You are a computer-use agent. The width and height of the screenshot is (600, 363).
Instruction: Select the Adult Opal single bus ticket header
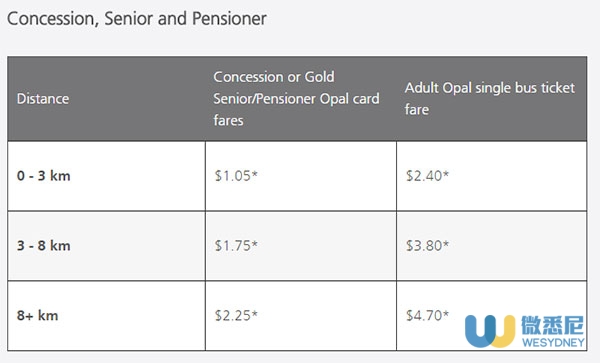point(490,99)
